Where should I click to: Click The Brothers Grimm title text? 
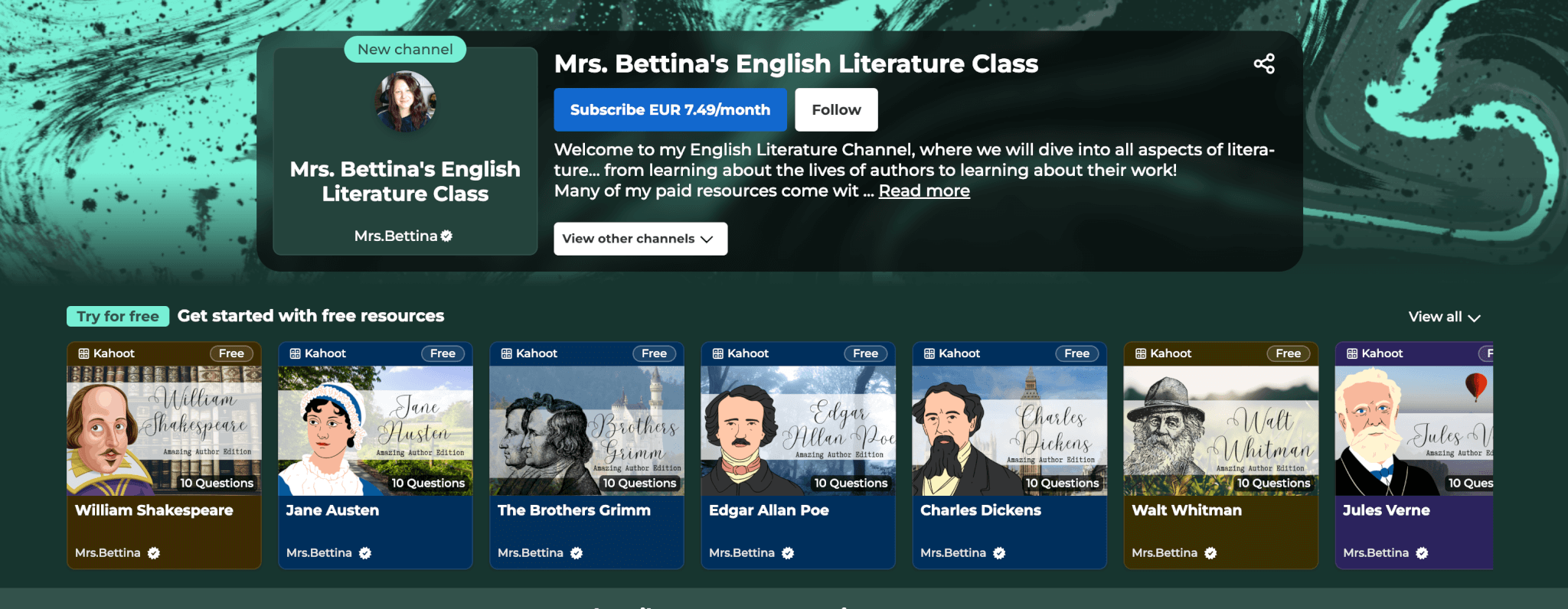pyautogui.click(x=574, y=510)
